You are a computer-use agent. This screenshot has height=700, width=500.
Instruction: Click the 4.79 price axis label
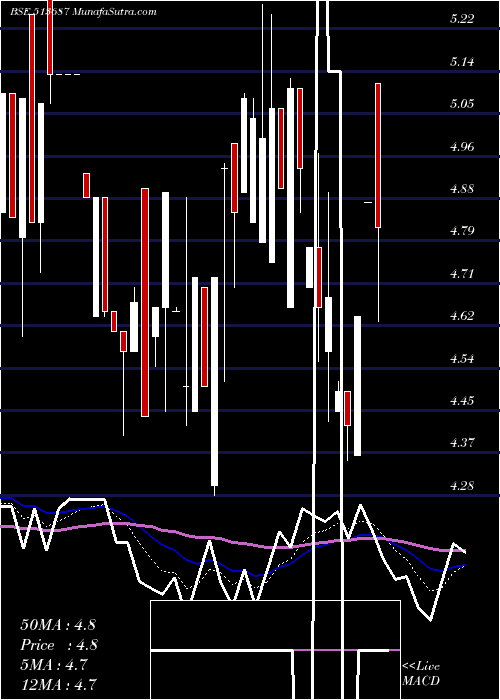point(462,231)
